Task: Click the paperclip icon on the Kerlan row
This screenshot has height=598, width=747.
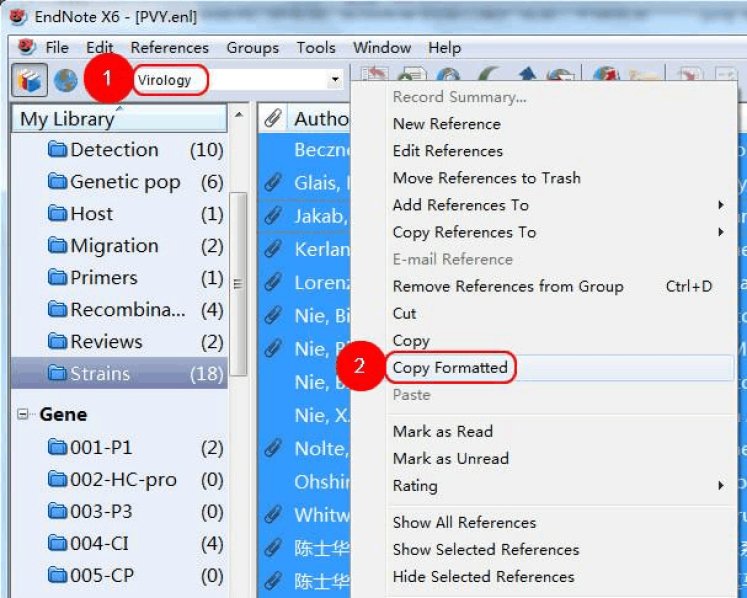Action: point(273,249)
